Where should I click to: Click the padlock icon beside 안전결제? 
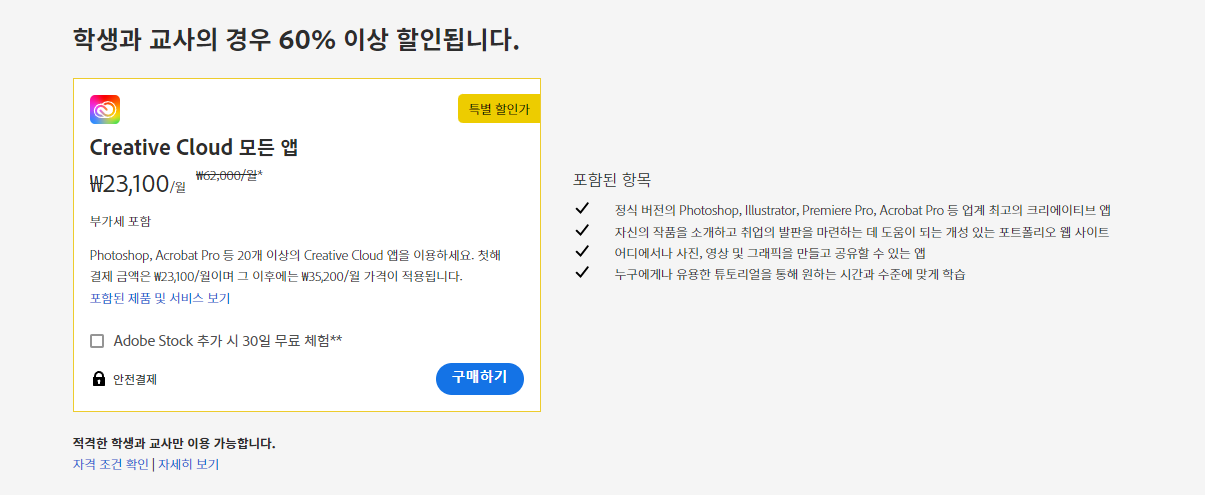click(98, 379)
